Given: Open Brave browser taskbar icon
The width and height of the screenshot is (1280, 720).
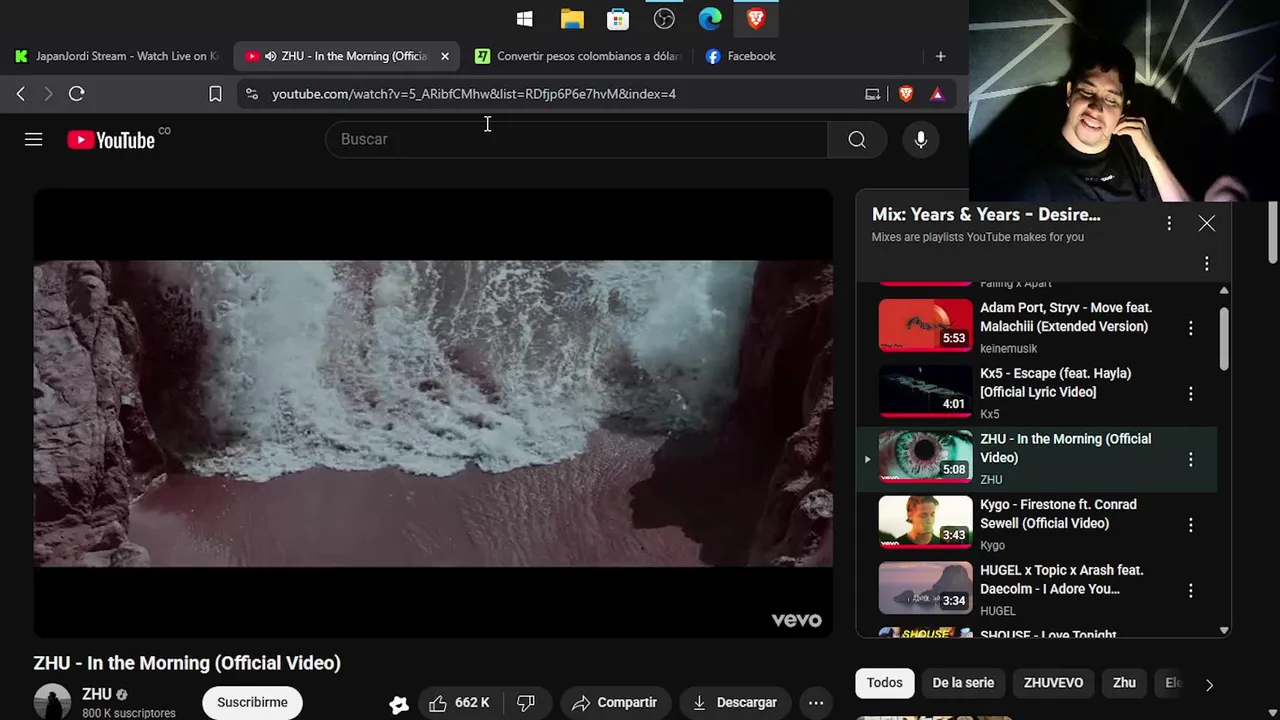Looking at the screenshot, I should [756, 18].
